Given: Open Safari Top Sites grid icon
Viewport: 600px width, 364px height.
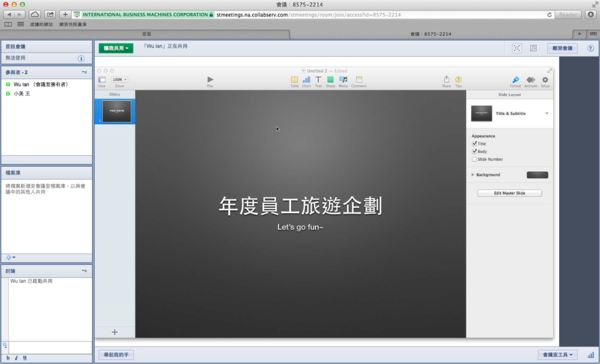Looking at the screenshot, I should [x=21, y=24].
